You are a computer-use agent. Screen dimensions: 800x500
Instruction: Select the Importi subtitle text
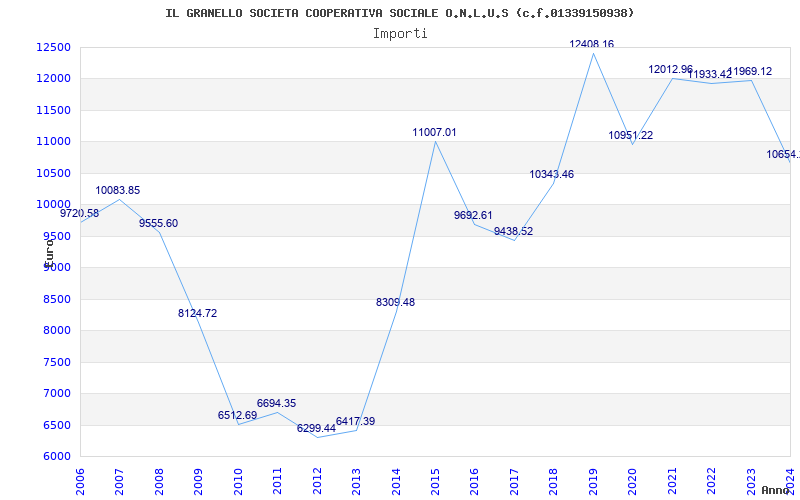click(400, 34)
